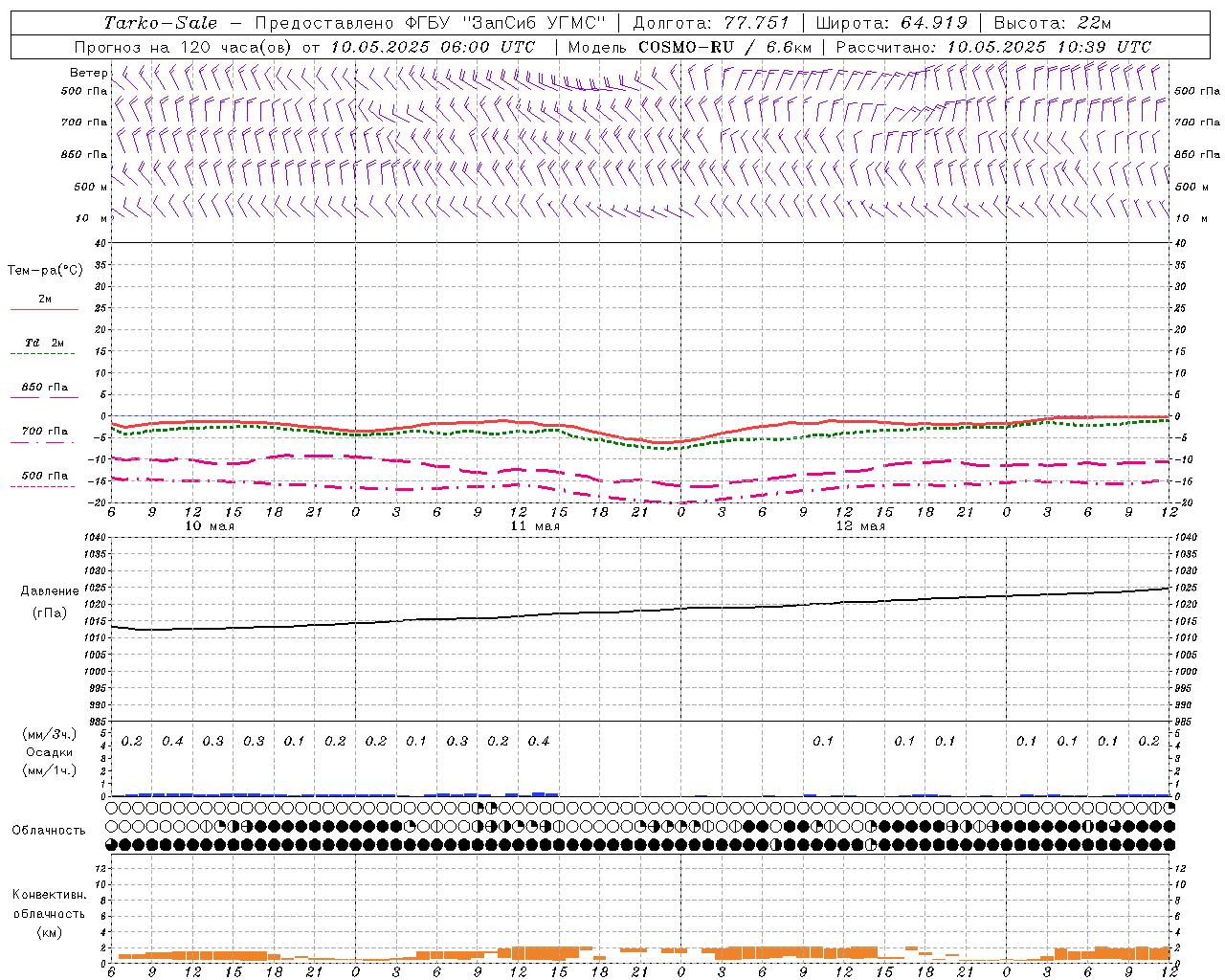Click the 'Ветер' wind panel label

coord(89,73)
